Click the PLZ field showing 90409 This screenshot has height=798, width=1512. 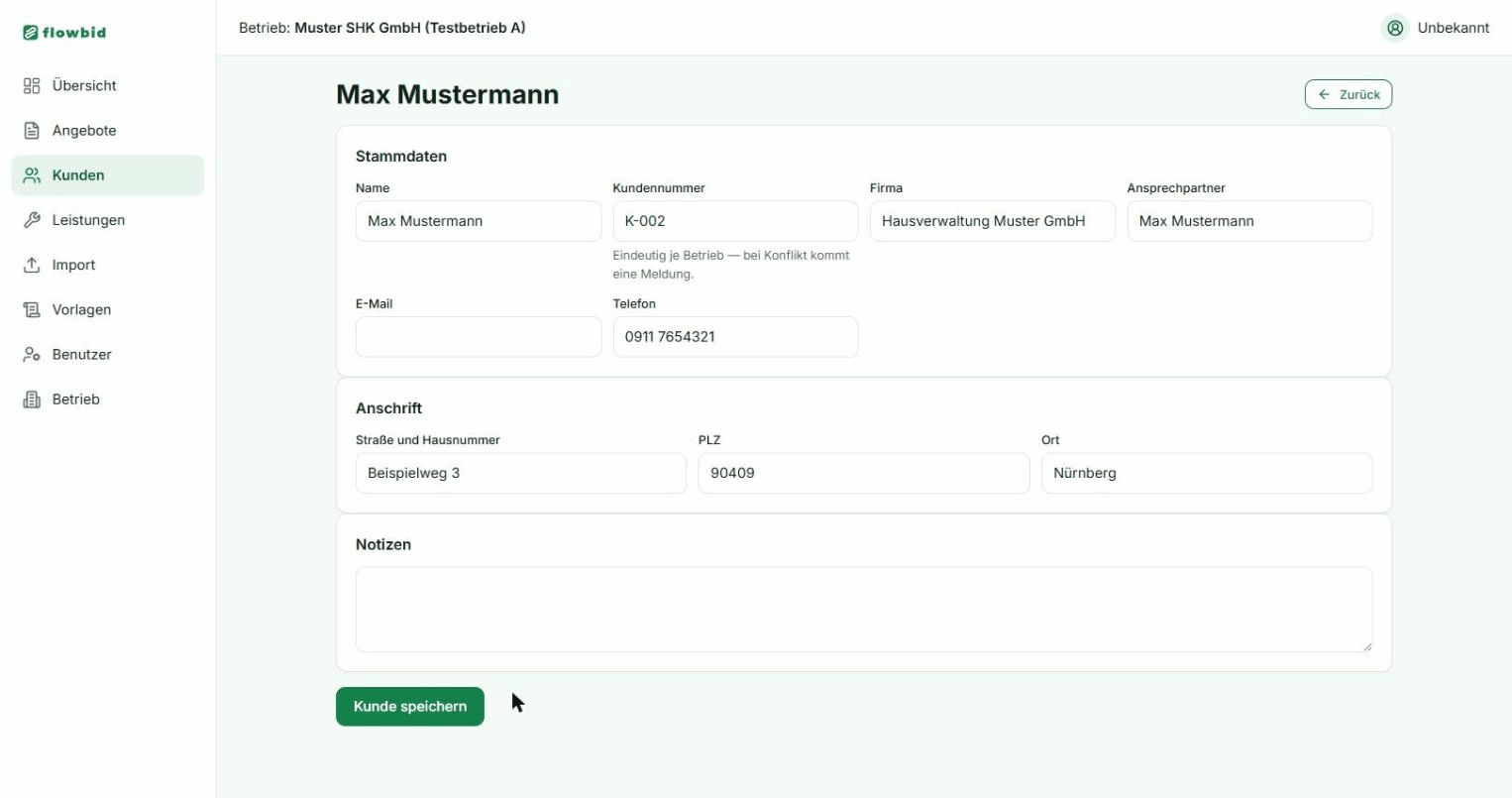[x=864, y=473]
